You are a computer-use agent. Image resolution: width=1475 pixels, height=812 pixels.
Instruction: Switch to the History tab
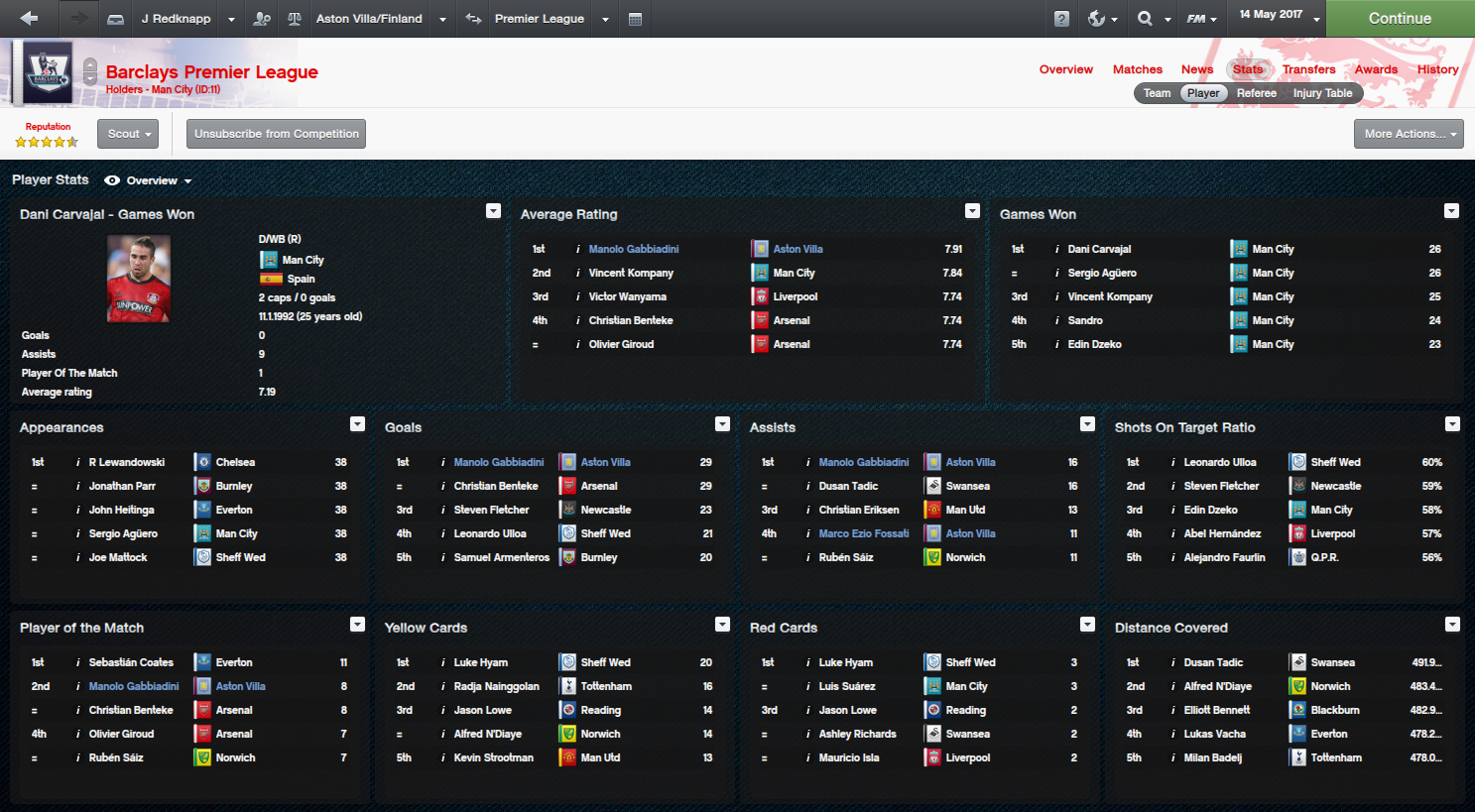pyautogui.click(x=1437, y=69)
